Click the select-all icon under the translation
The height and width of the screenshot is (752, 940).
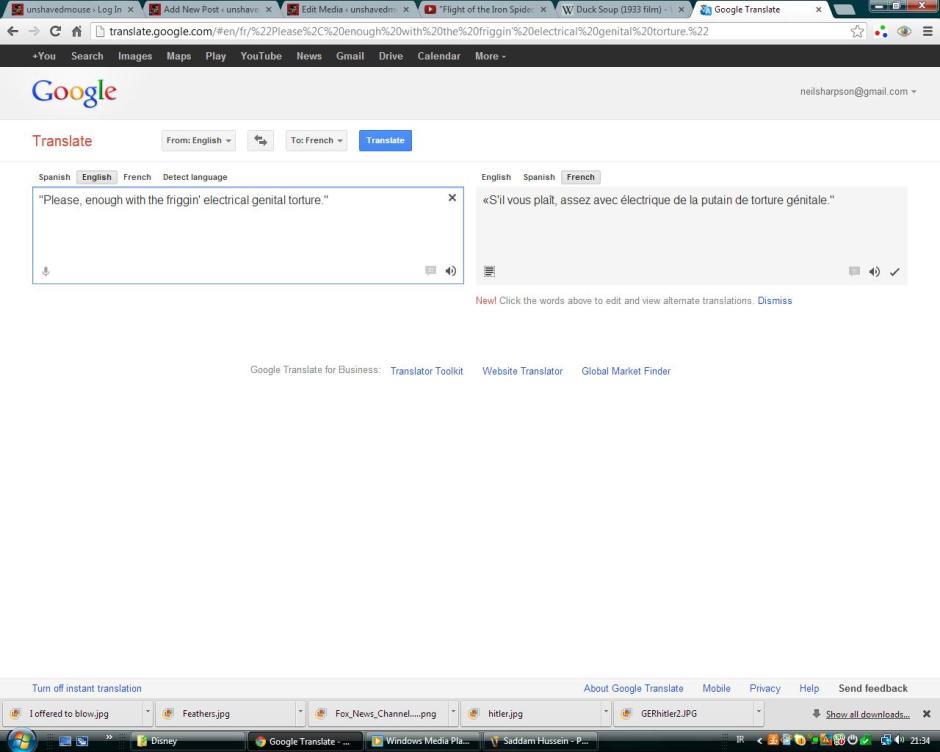(x=490, y=271)
